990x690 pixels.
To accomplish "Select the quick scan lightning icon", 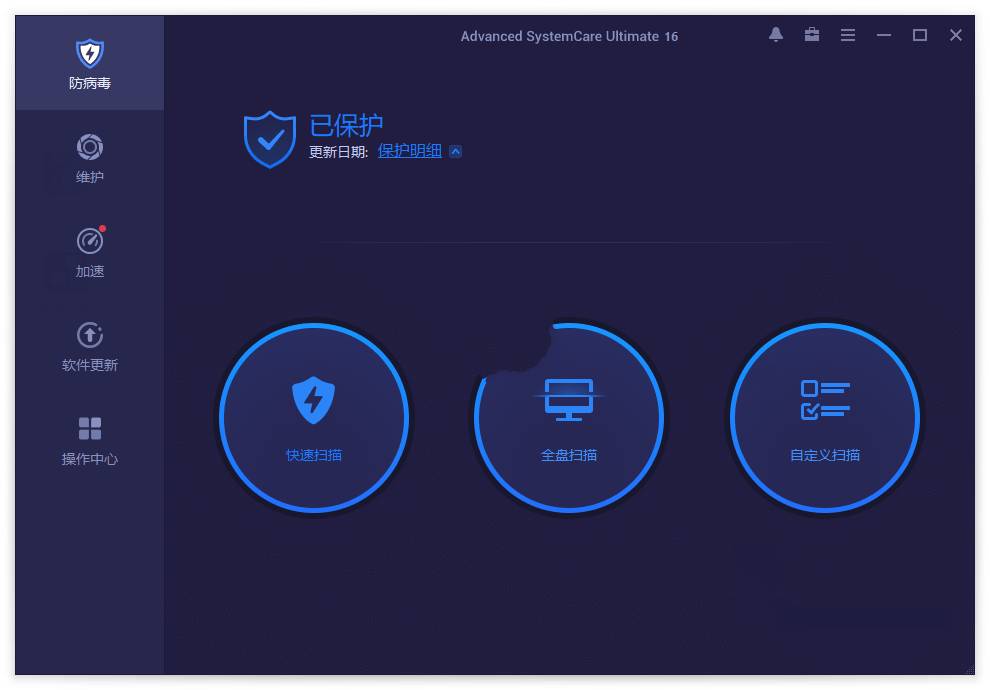I will tap(314, 400).
